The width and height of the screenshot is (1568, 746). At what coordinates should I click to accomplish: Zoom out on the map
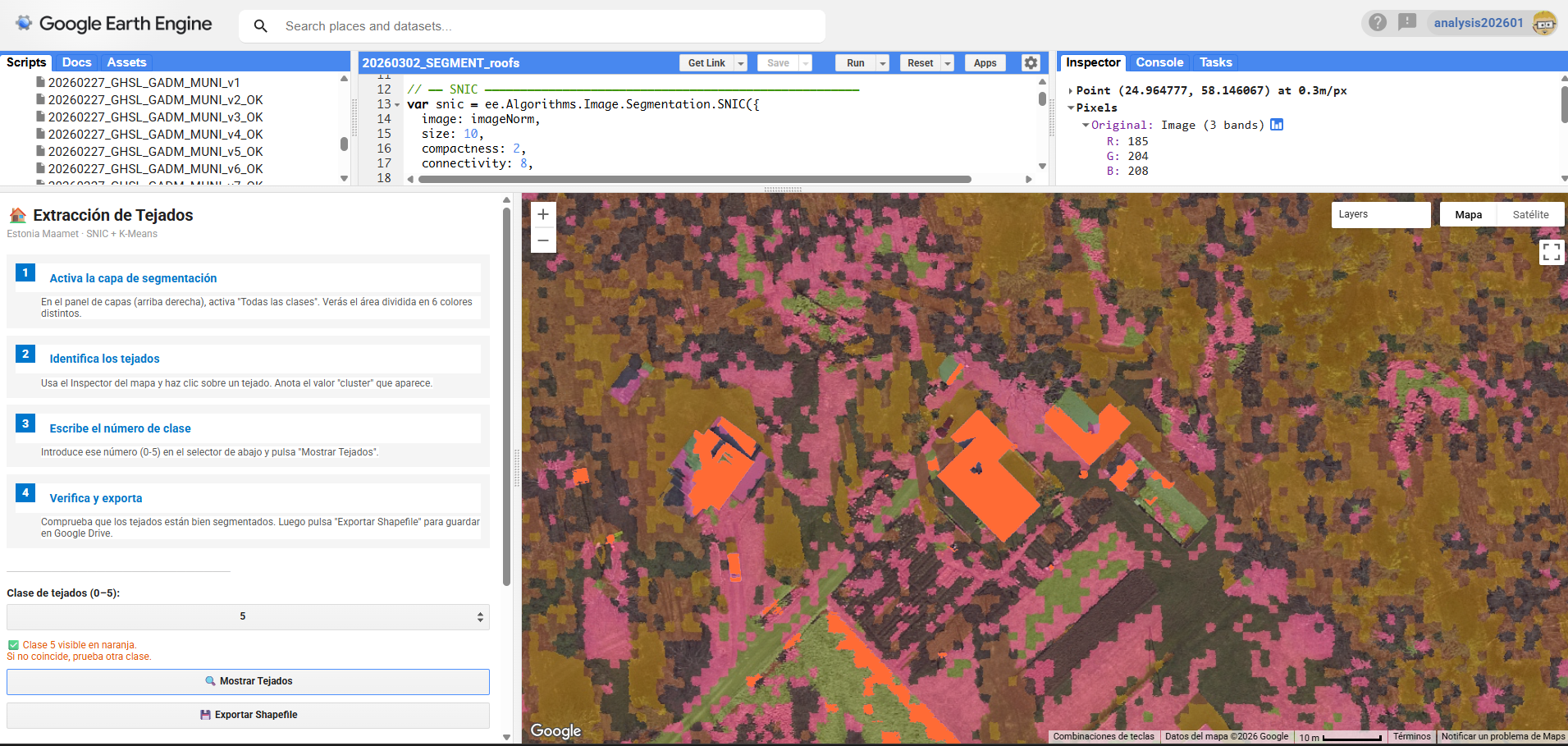click(543, 240)
